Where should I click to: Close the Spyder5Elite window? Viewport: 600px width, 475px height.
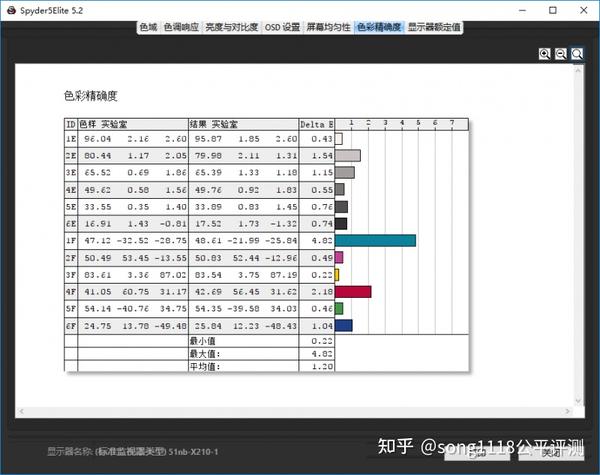click(x=584, y=10)
